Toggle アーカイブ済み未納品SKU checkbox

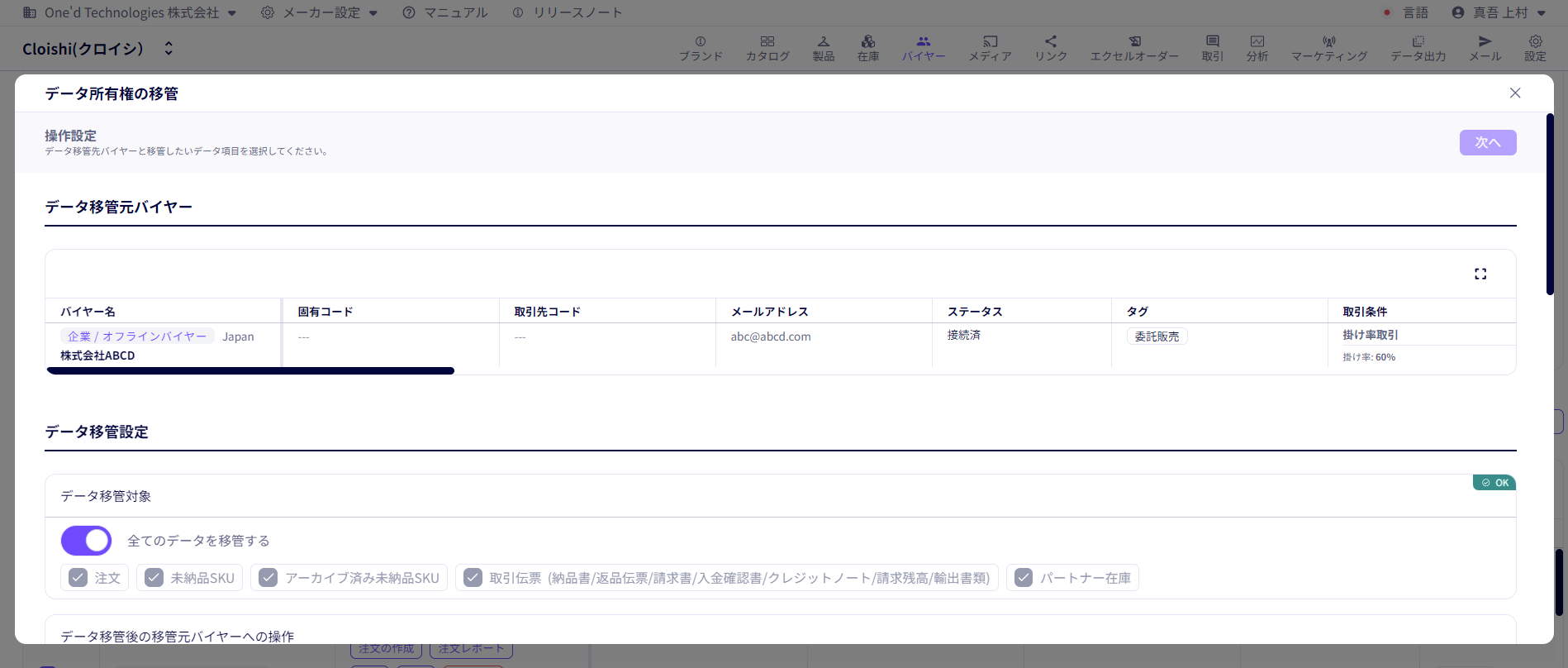click(268, 578)
